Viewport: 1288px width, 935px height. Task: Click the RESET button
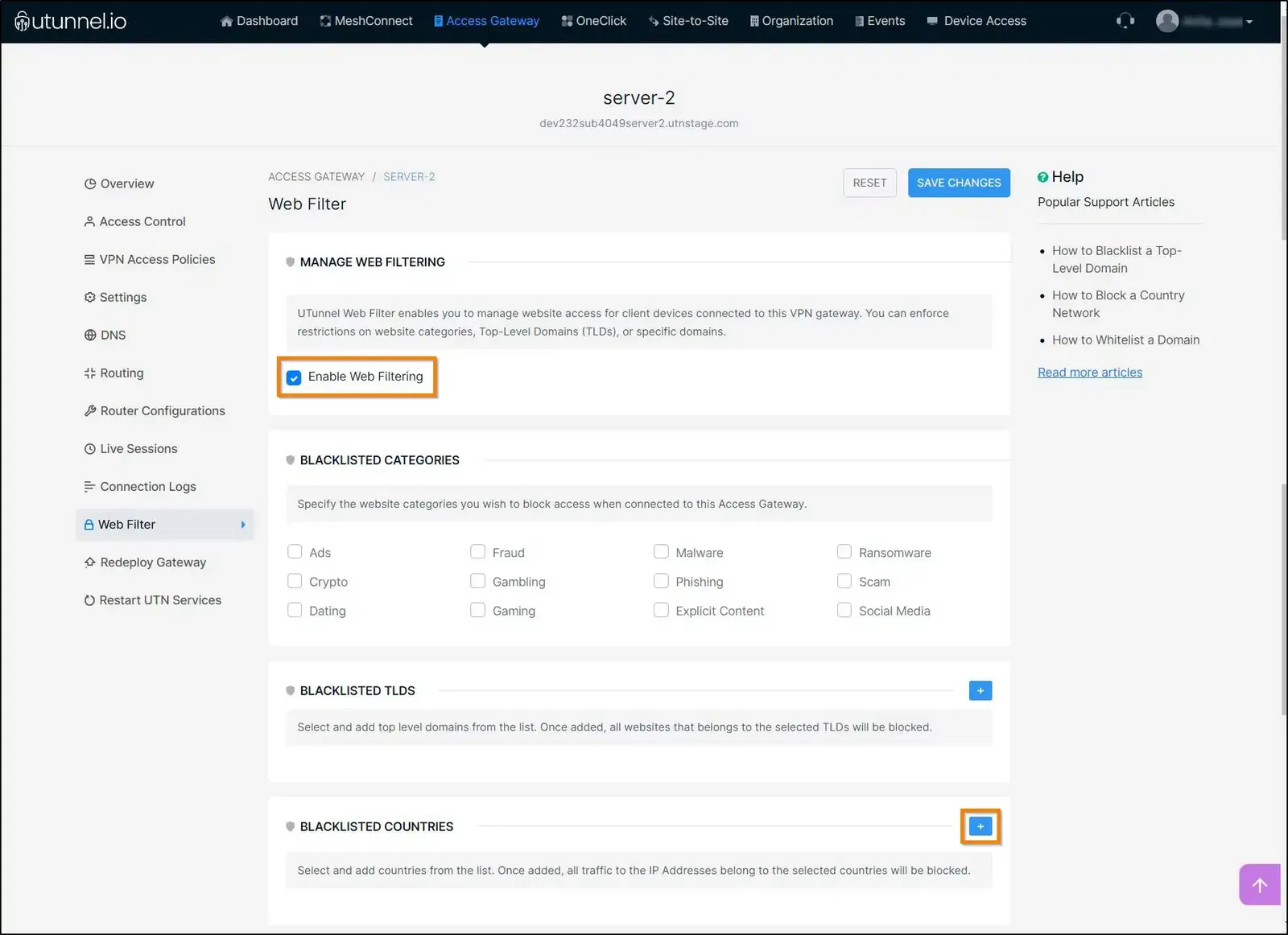coord(869,183)
